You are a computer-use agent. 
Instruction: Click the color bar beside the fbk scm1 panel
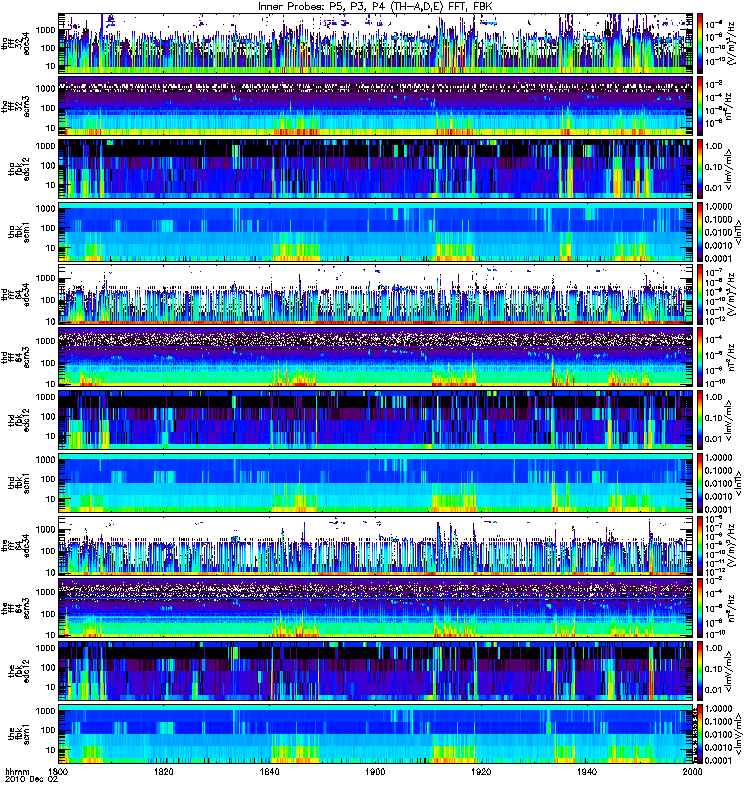699,733
